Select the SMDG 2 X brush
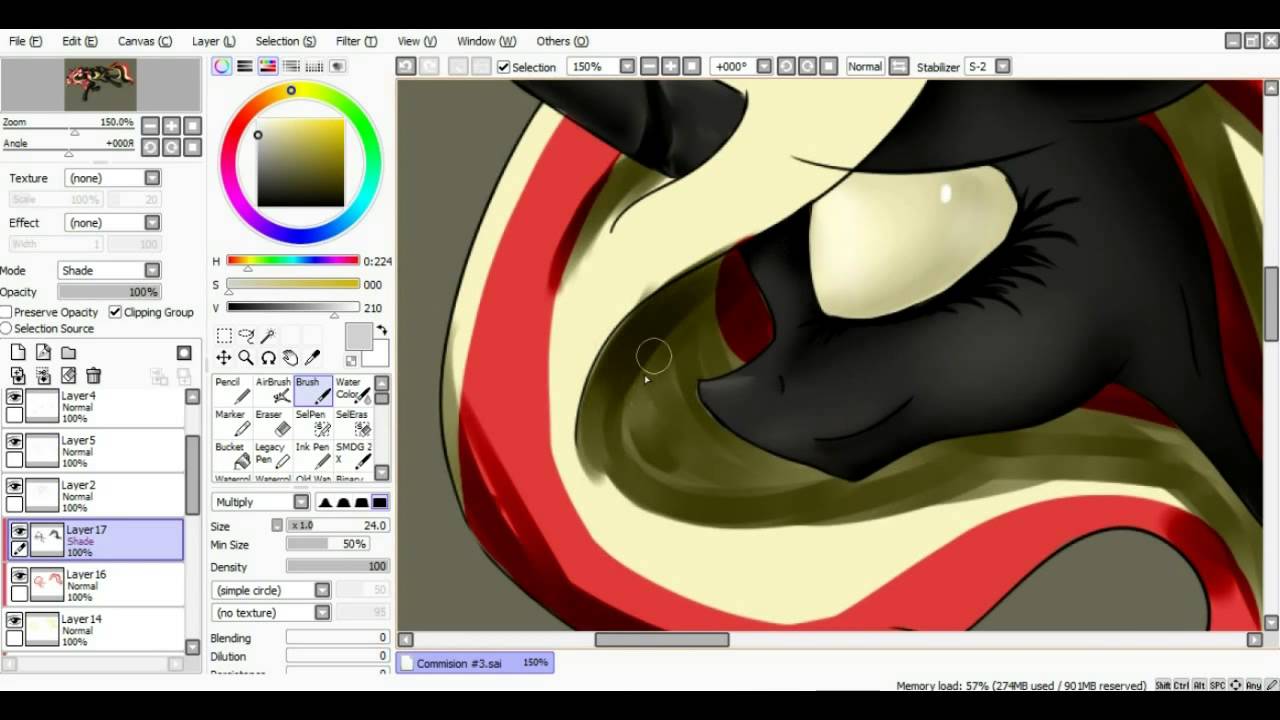The height and width of the screenshot is (720, 1280). (353, 456)
